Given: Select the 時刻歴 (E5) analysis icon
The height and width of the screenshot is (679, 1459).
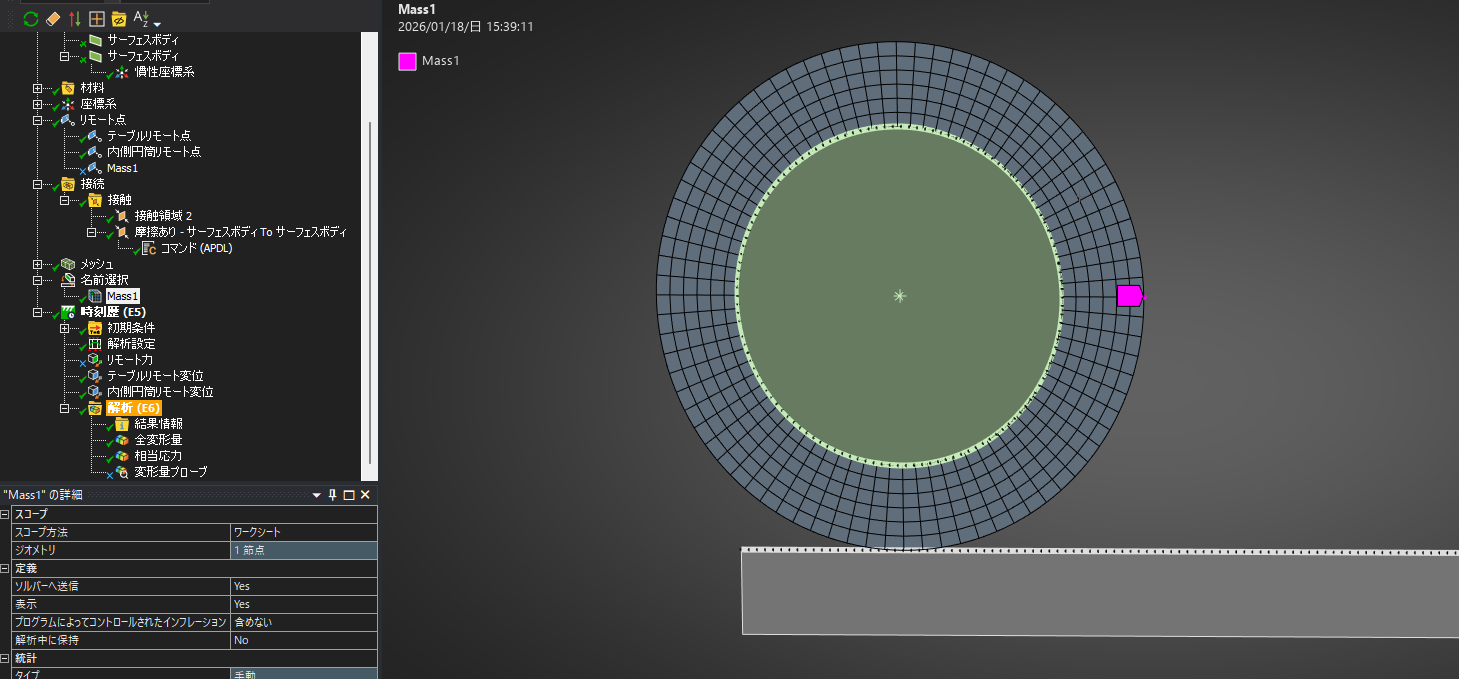Looking at the screenshot, I should 68,312.
